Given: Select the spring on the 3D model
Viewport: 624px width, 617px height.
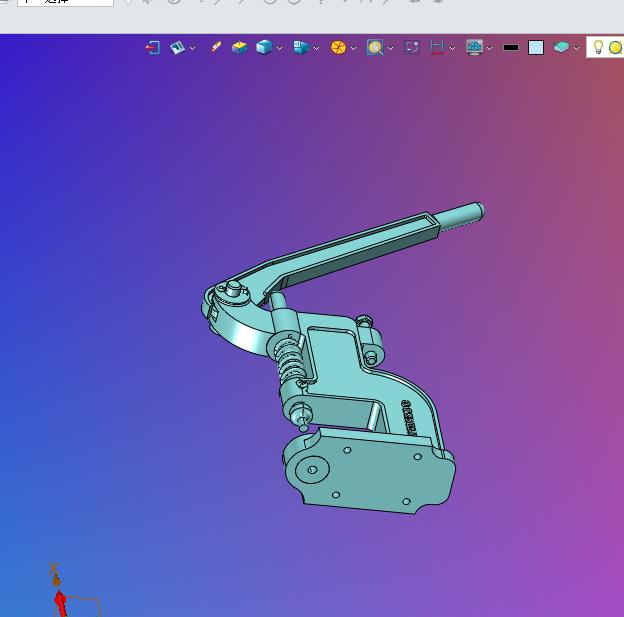Looking at the screenshot, I should pyautogui.click(x=292, y=362).
